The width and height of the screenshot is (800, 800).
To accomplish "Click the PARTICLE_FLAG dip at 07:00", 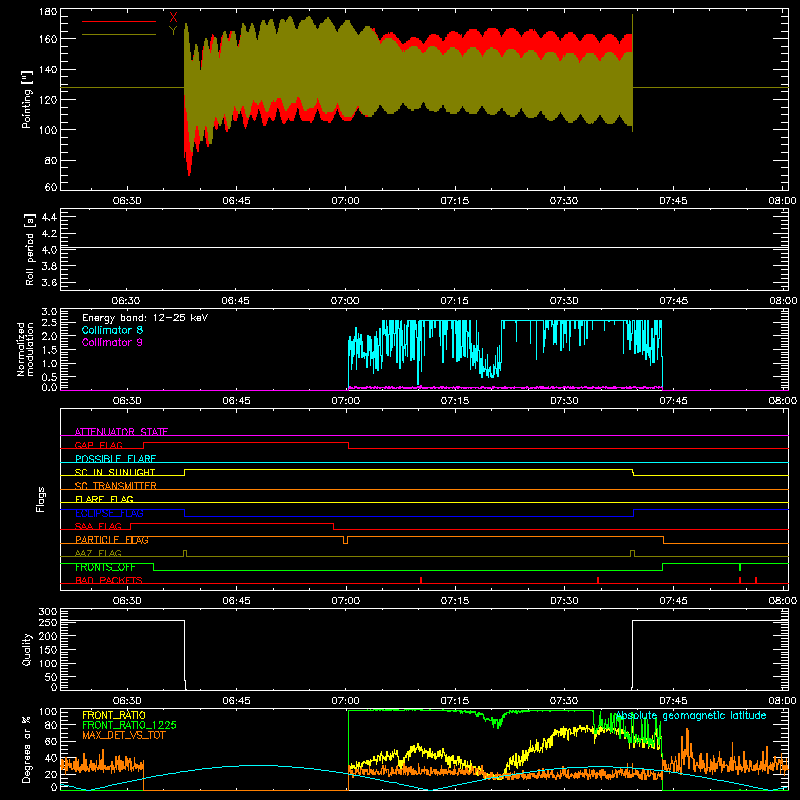I will point(345,540).
